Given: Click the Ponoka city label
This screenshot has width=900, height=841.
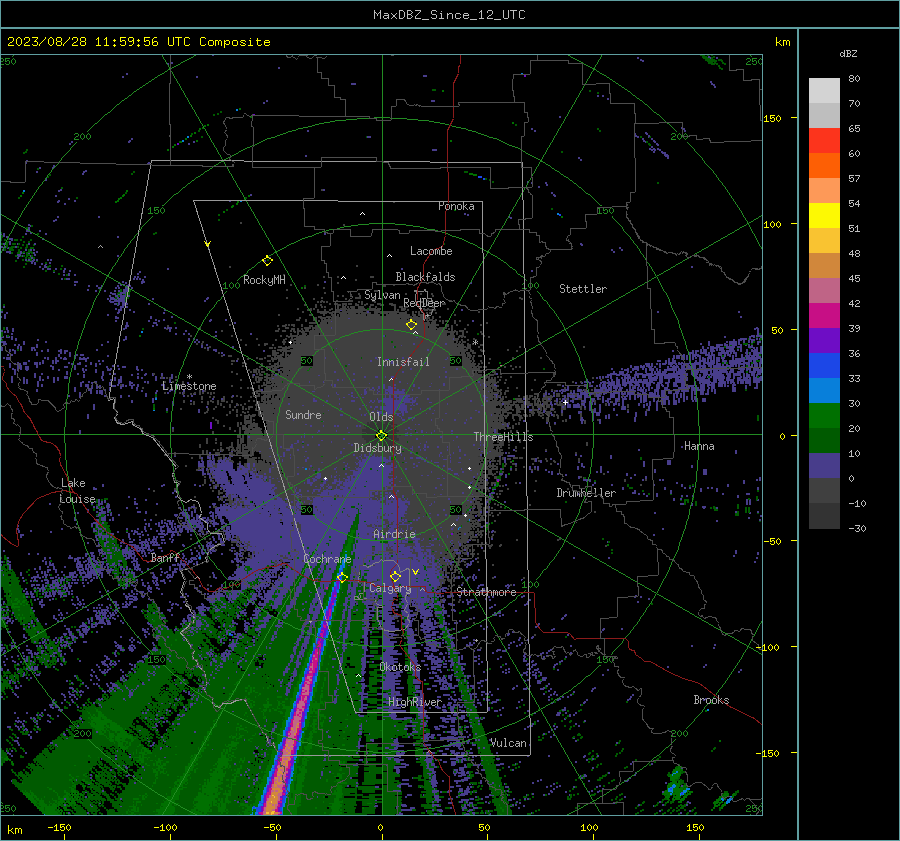Looking at the screenshot, I should coord(456,206).
